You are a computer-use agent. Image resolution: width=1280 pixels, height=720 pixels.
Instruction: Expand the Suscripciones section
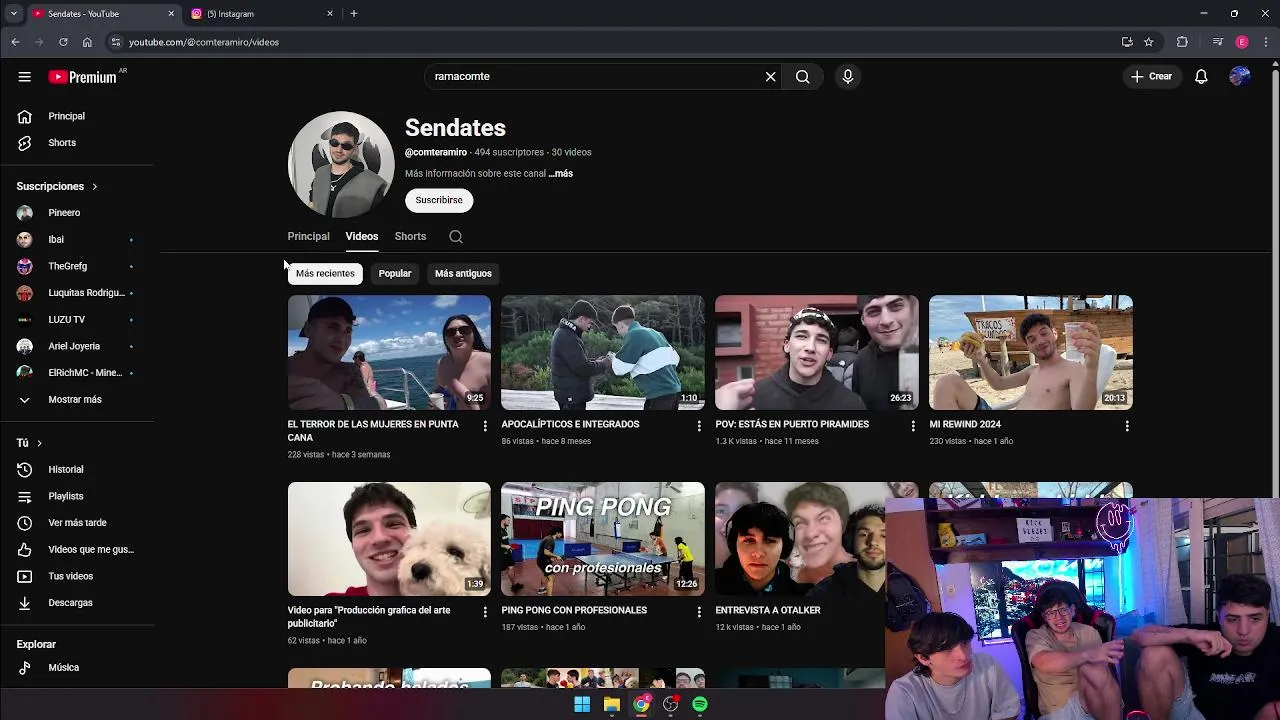tap(57, 186)
